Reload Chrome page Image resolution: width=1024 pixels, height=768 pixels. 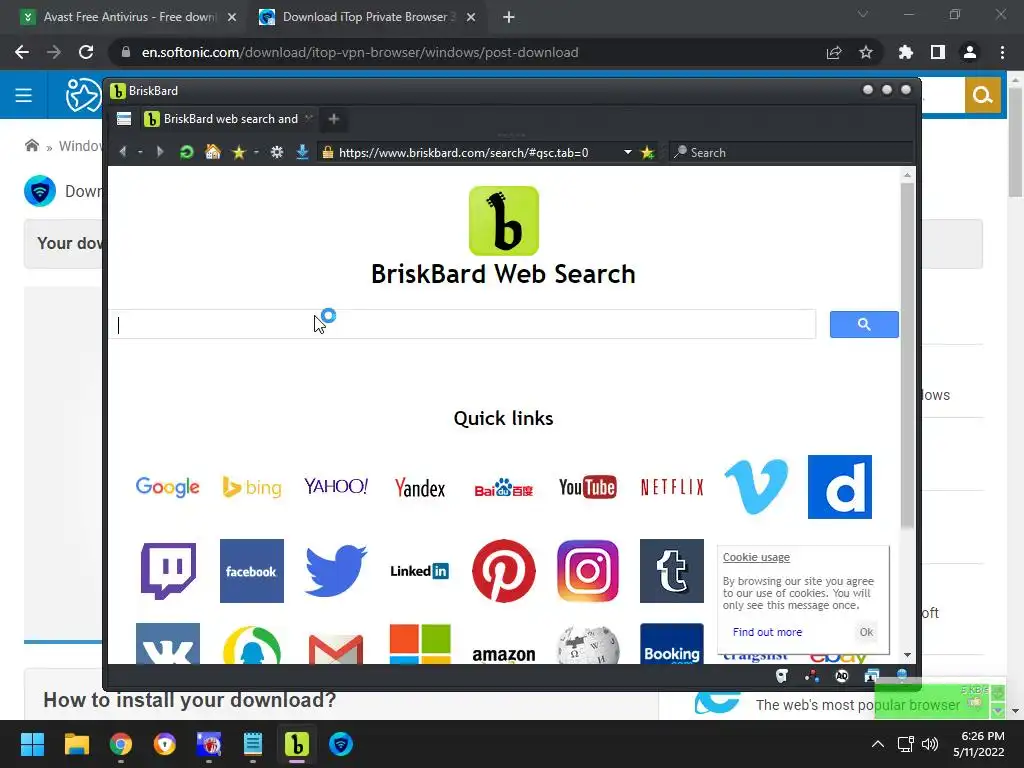pyautogui.click(x=86, y=52)
